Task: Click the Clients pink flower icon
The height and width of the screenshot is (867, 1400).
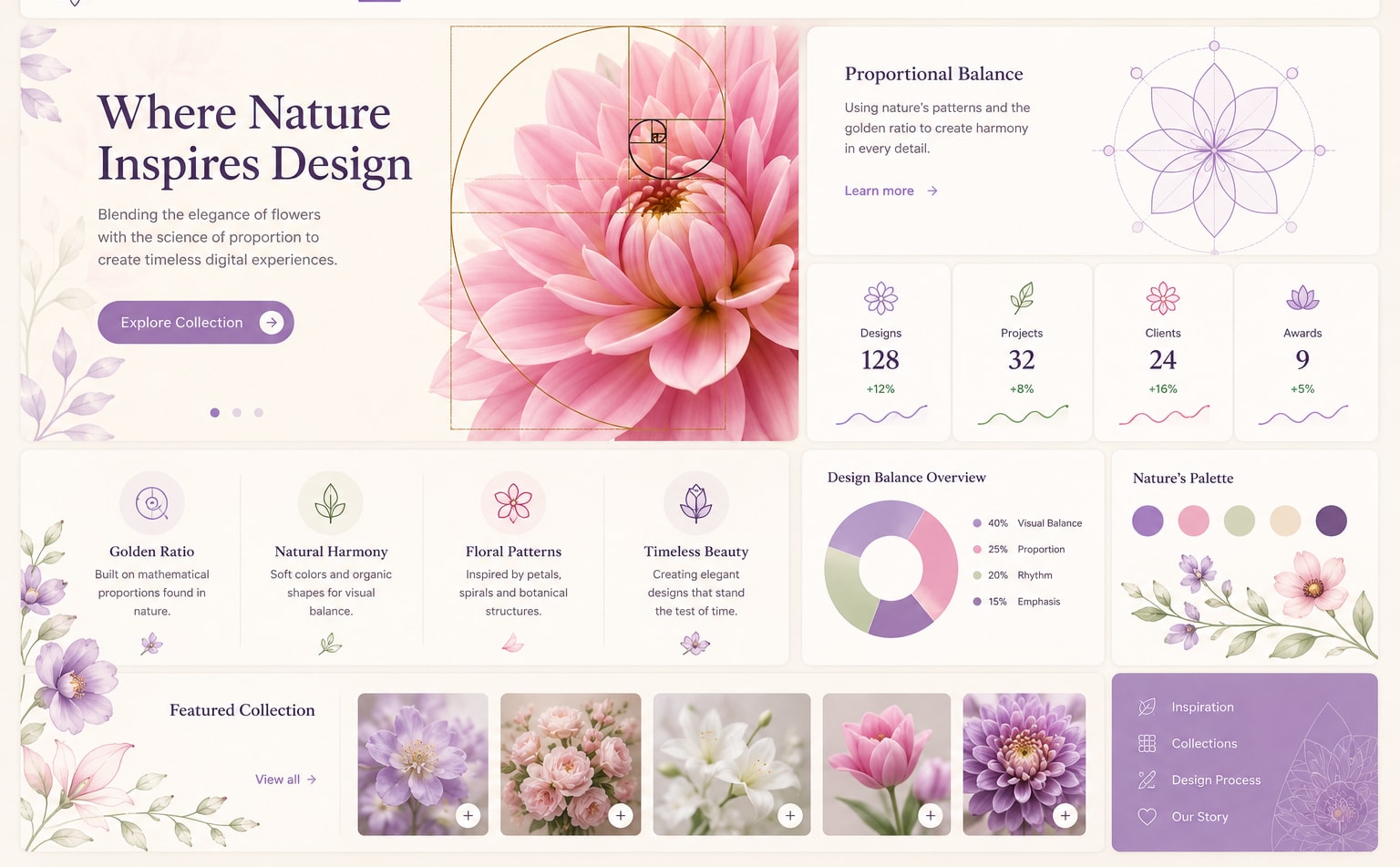Action: click(1163, 298)
